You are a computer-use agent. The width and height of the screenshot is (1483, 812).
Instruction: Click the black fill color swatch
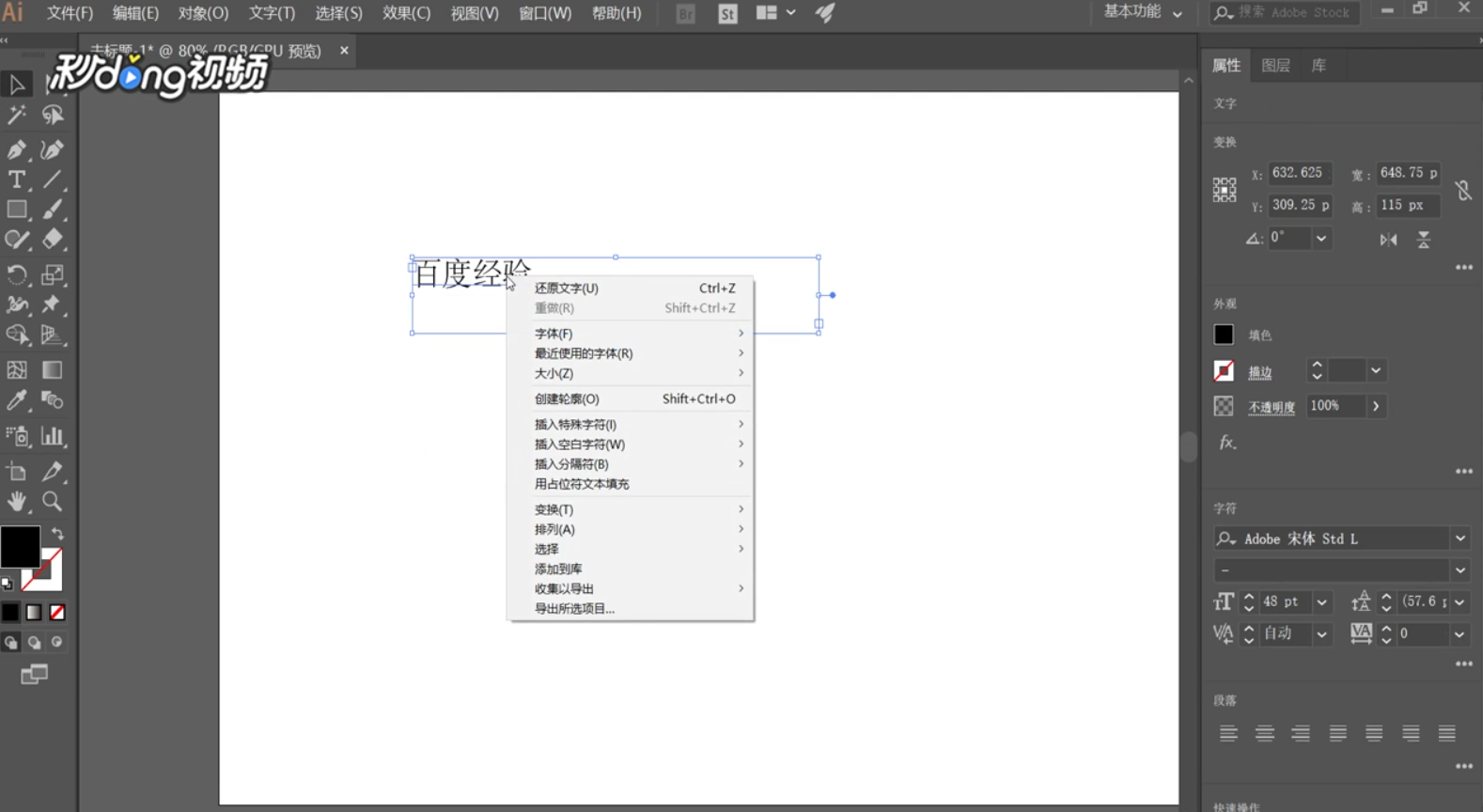(x=1224, y=334)
